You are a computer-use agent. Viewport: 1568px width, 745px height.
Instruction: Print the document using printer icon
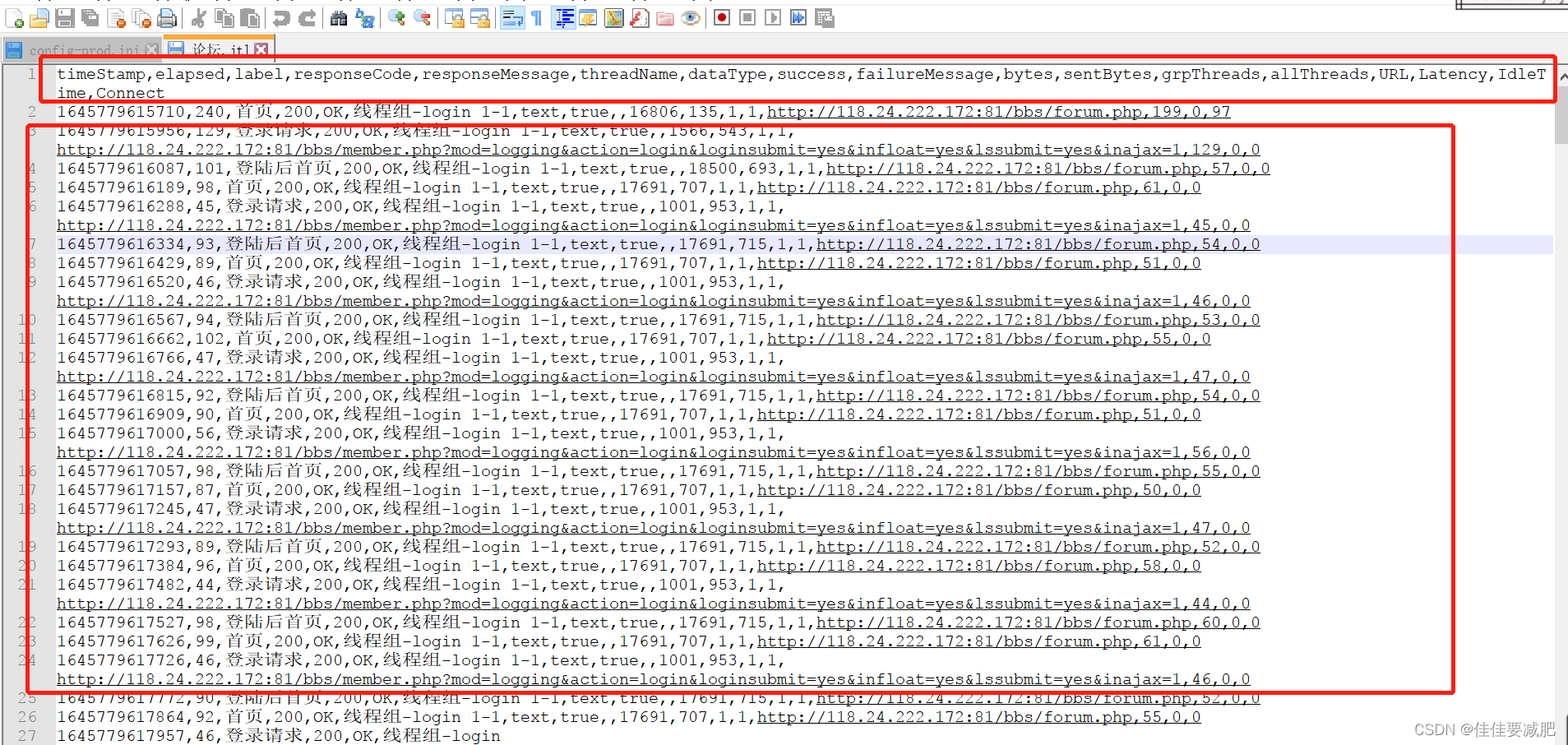pyautogui.click(x=167, y=18)
